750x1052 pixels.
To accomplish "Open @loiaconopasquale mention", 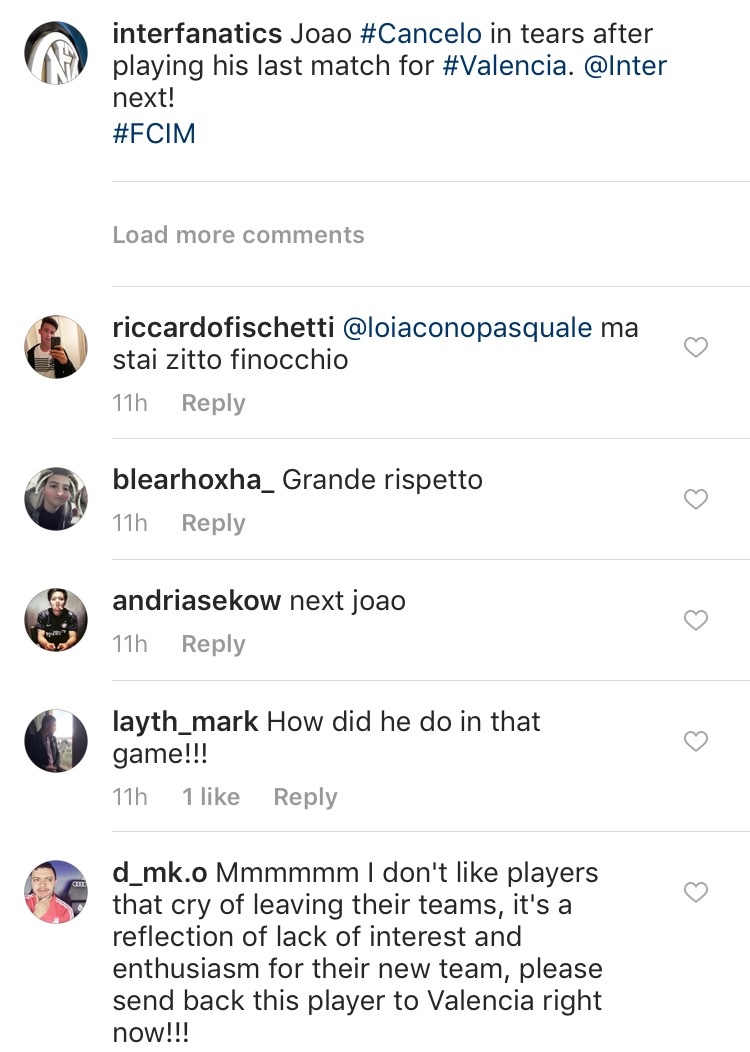I will tap(467, 328).
